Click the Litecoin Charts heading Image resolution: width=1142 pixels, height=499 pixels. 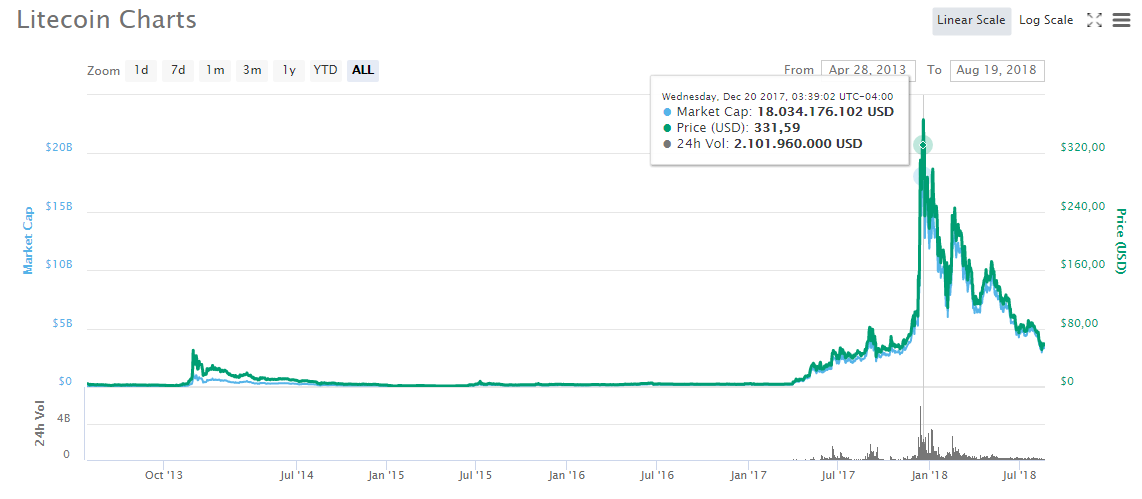[106, 20]
